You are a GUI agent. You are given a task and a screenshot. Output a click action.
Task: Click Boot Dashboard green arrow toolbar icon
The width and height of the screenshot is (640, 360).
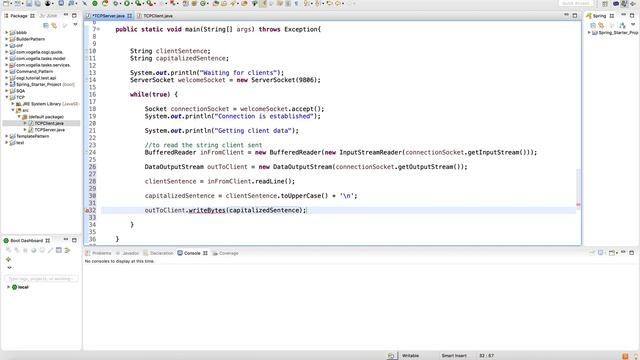(67, 250)
